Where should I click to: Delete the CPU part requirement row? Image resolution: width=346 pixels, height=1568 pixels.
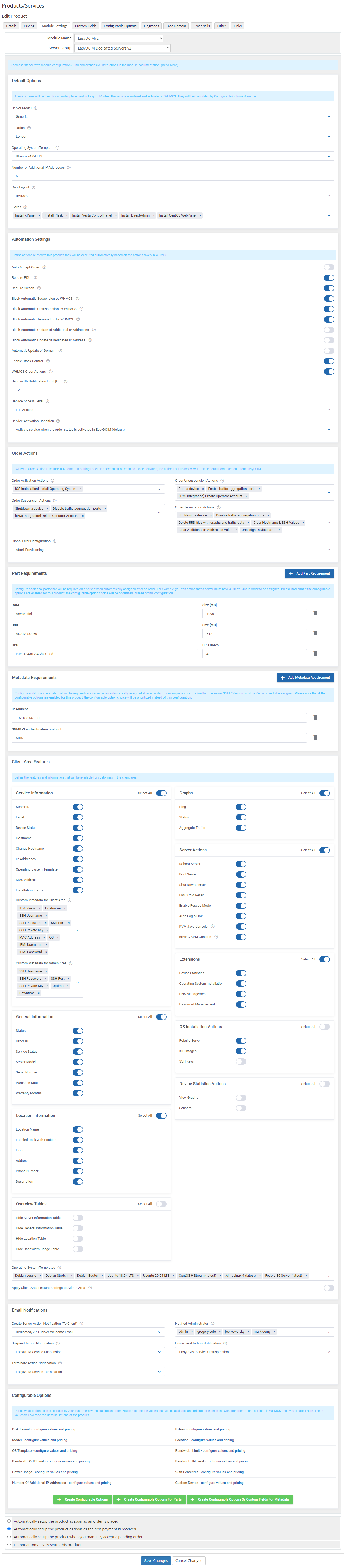(x=315, y=653)
